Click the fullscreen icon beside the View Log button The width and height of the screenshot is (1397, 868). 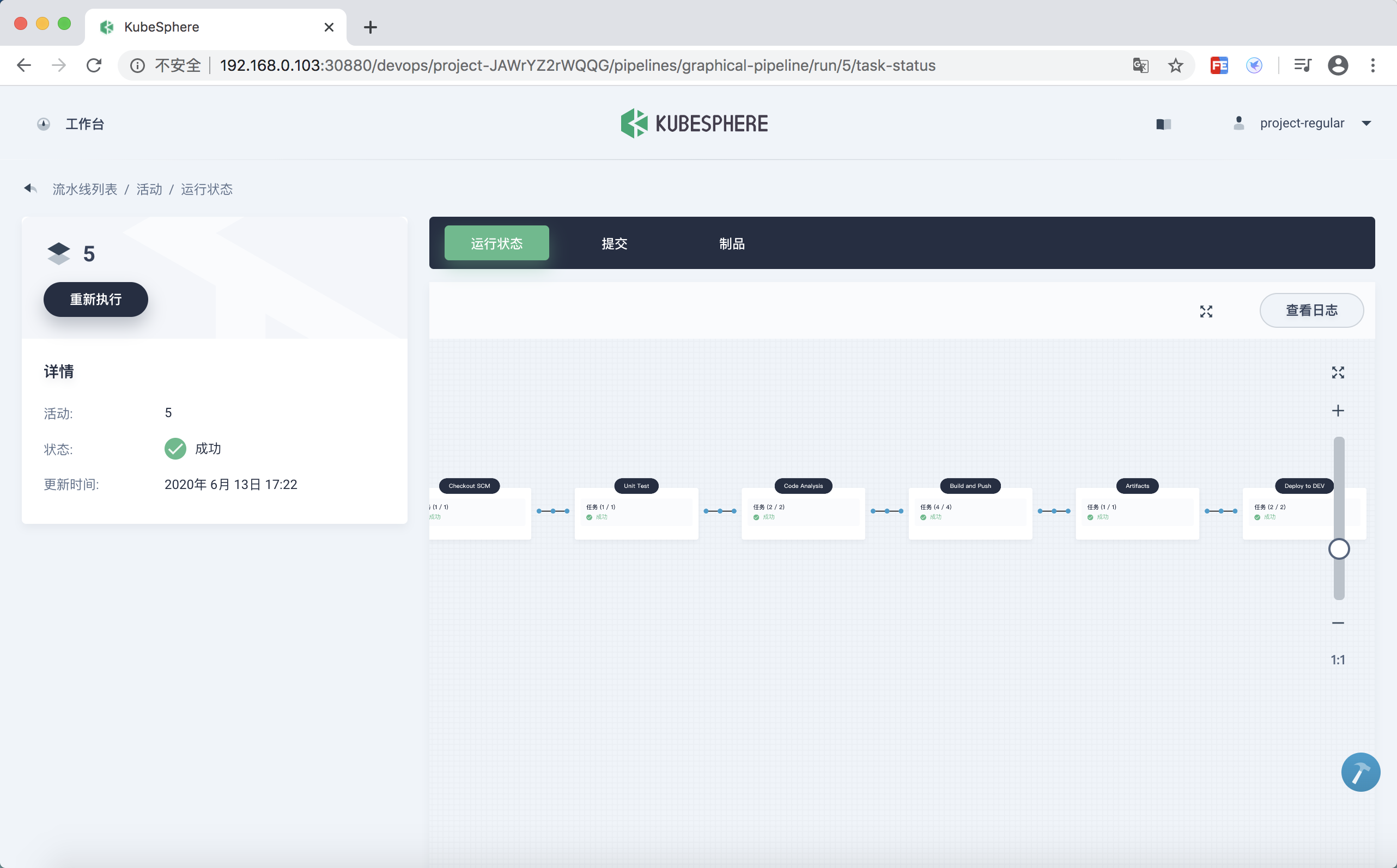click(x=1206, y=311)
